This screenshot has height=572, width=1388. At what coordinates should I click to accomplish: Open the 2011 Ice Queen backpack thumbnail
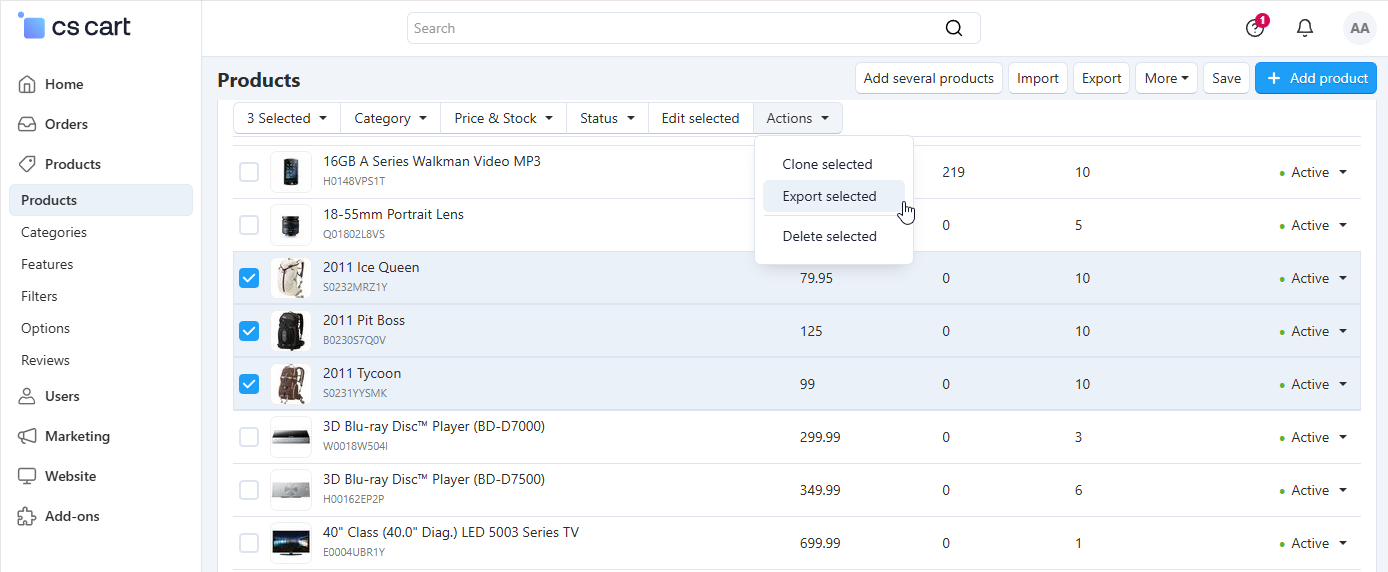point(290,278)
